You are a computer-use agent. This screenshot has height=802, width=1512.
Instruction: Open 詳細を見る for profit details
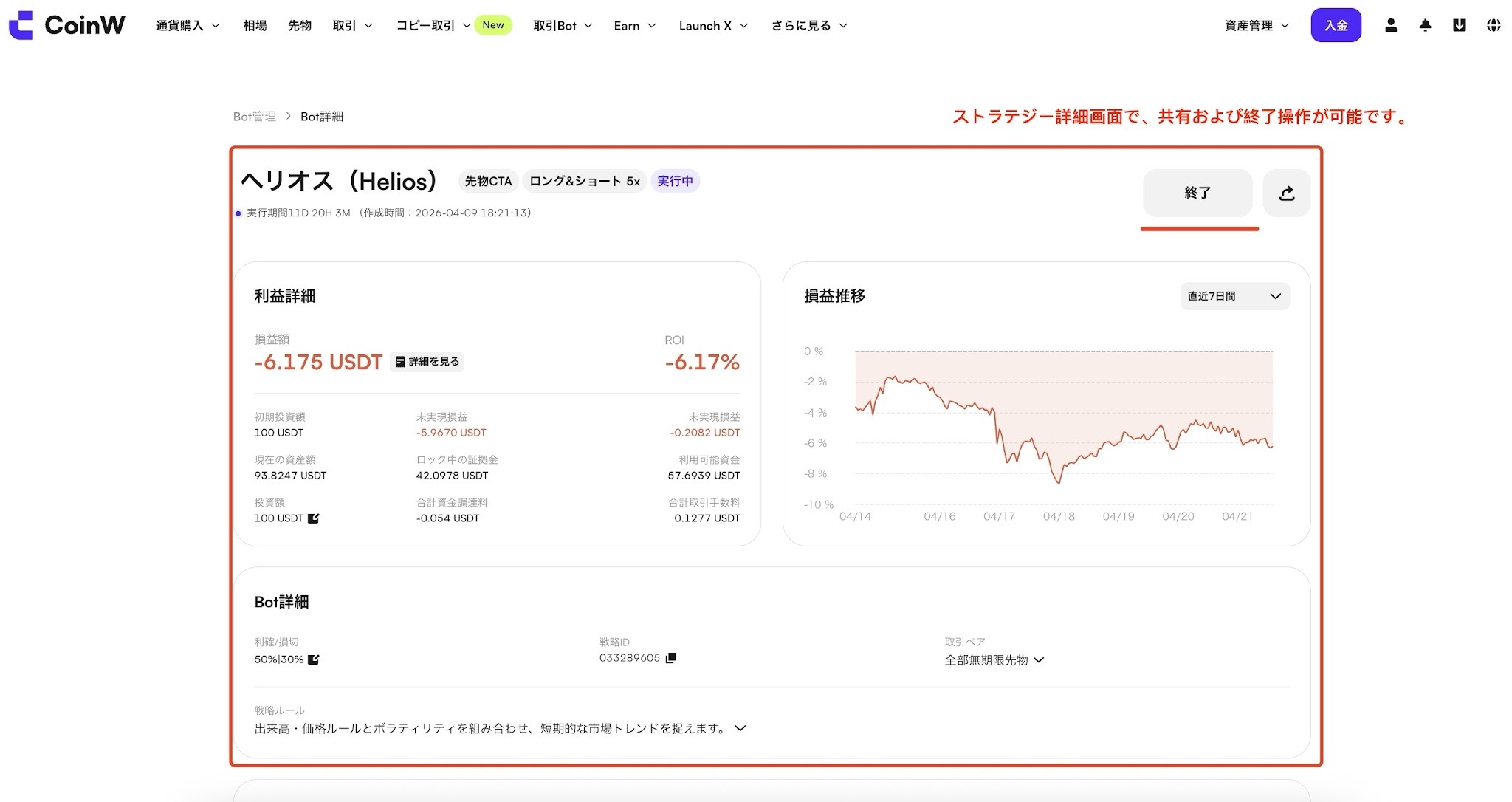pos(427,362)
